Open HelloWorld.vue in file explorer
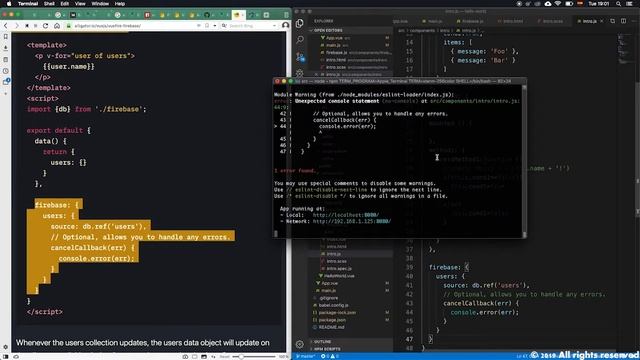Viewport: 640px width, 360px height. click(338, 276)
